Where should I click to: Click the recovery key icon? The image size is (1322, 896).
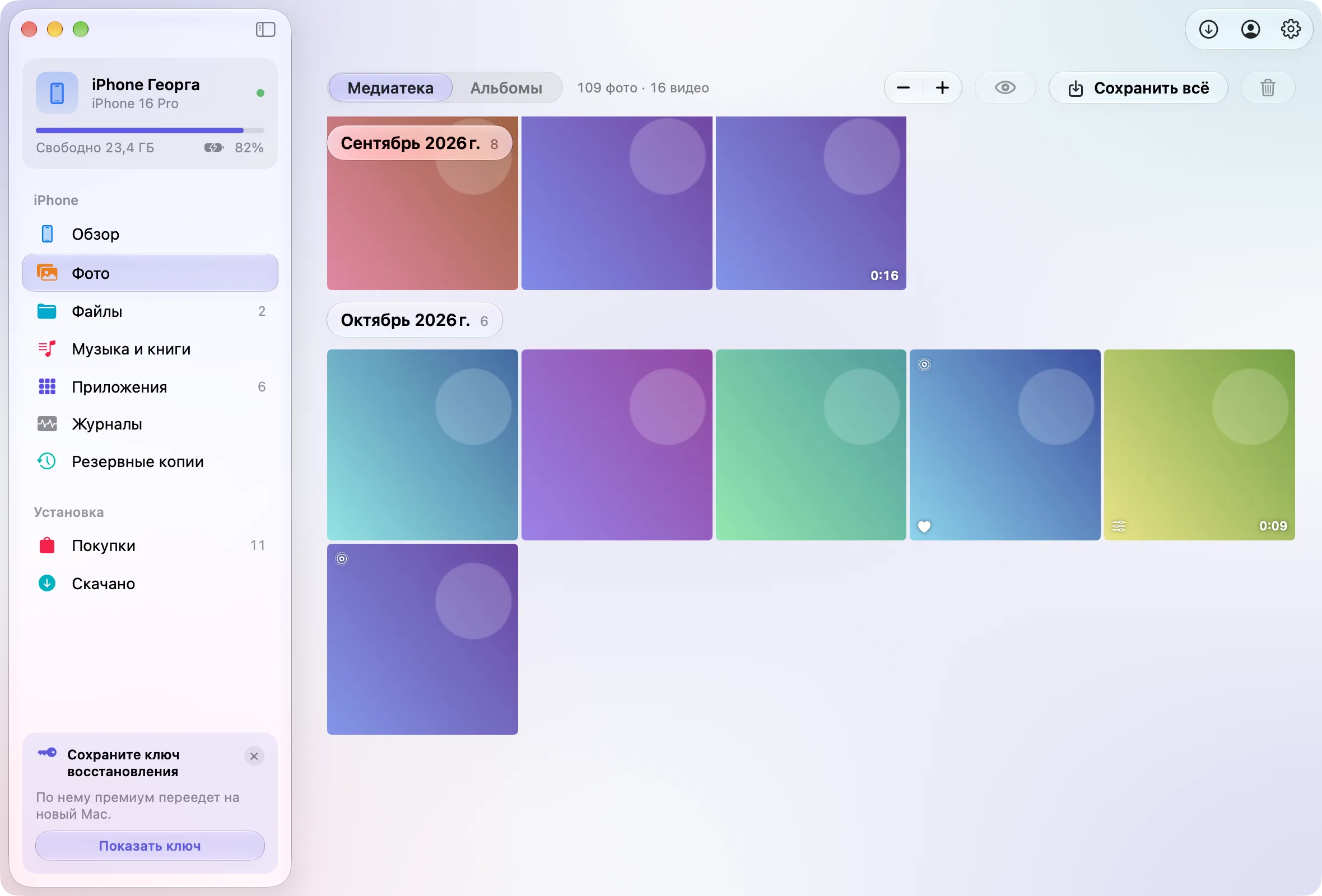[46, 753]
